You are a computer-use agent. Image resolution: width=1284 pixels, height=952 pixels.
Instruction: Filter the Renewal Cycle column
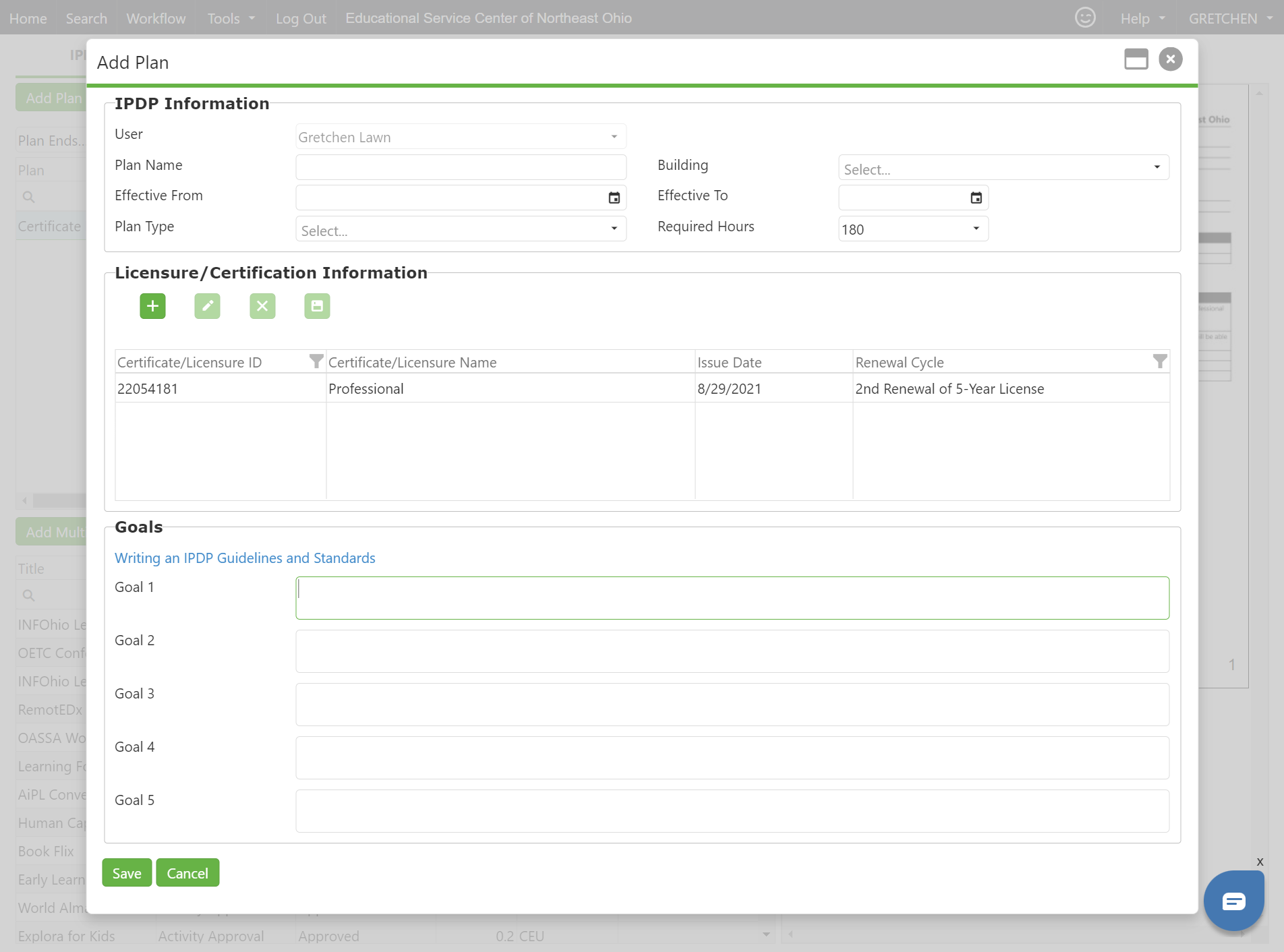tap(1160, 361)
